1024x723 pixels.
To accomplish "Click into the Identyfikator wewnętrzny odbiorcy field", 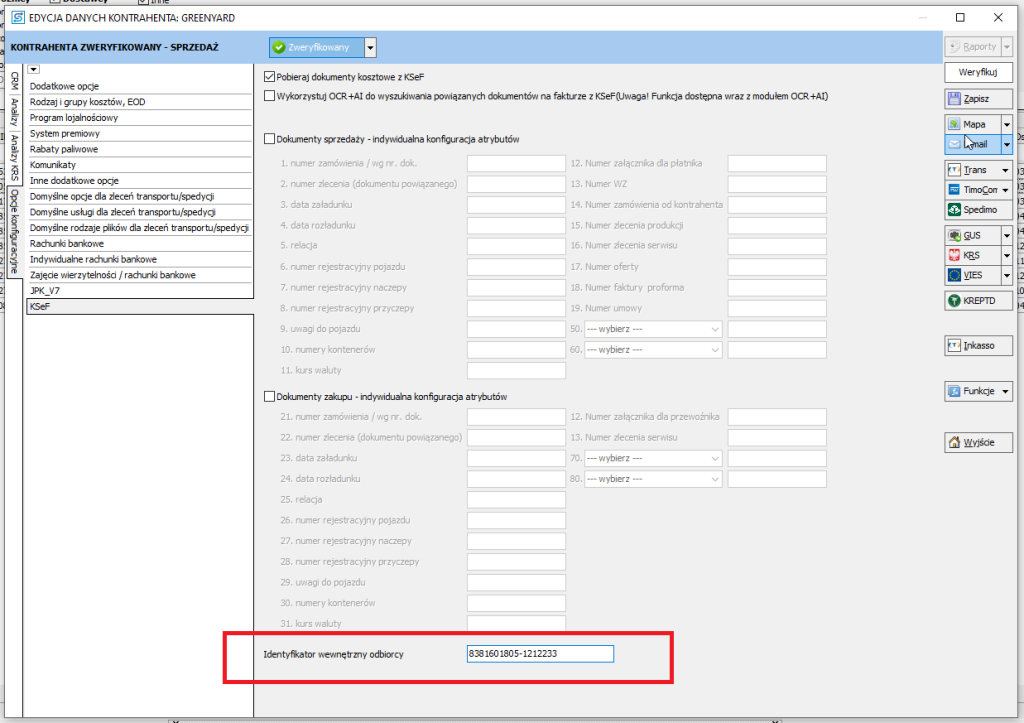I will point(539,654).
